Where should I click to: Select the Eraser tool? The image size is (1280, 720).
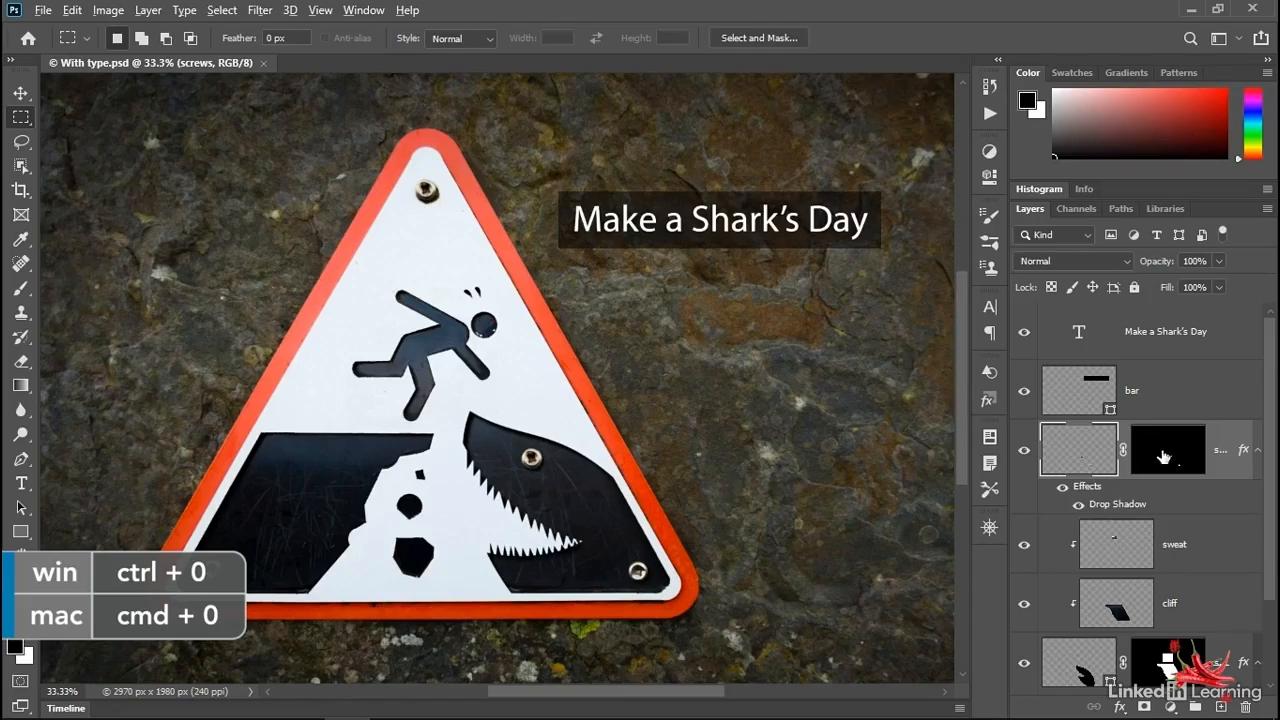(21, 361)
